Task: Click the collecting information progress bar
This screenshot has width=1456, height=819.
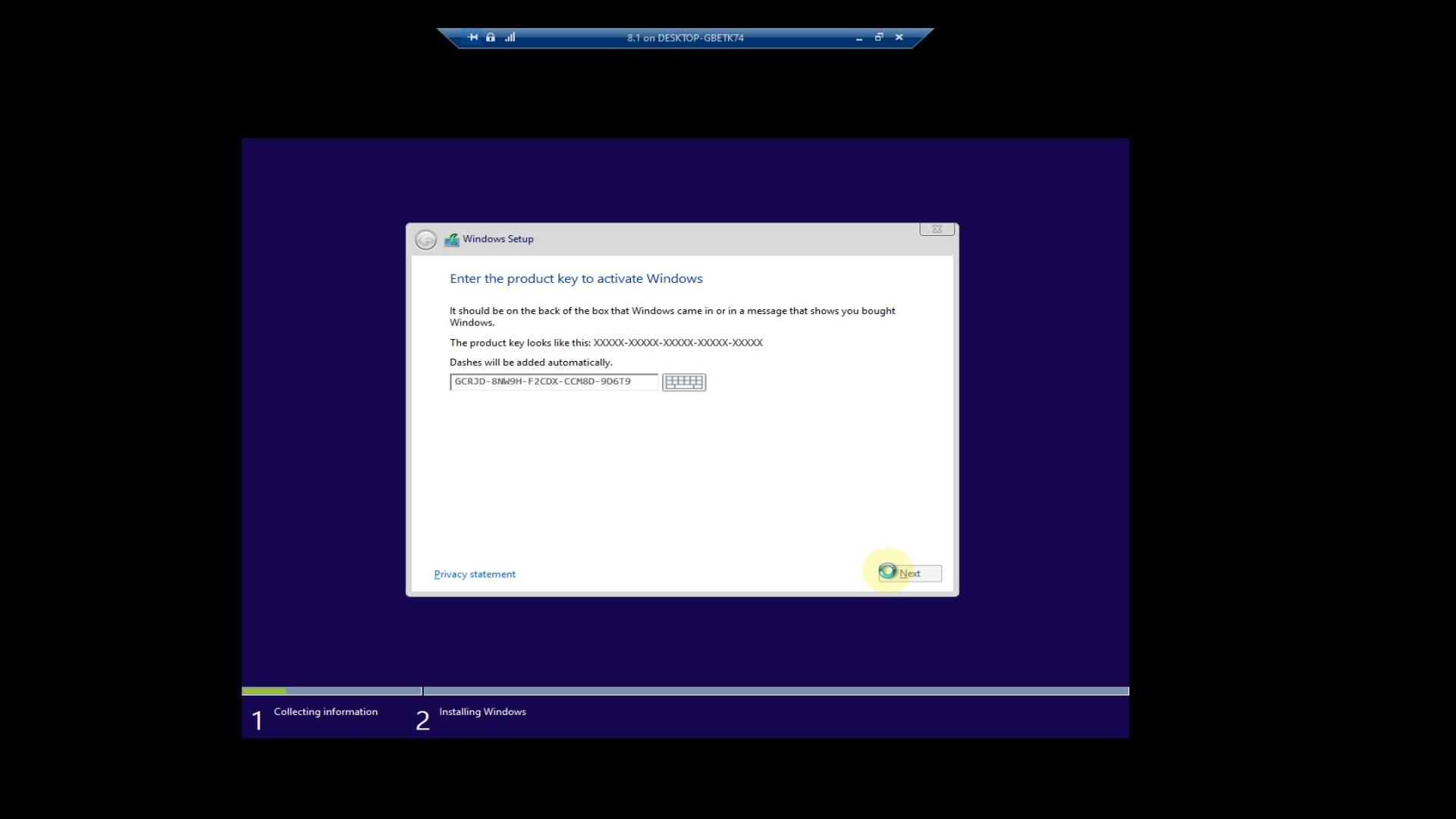Action: 331,691
